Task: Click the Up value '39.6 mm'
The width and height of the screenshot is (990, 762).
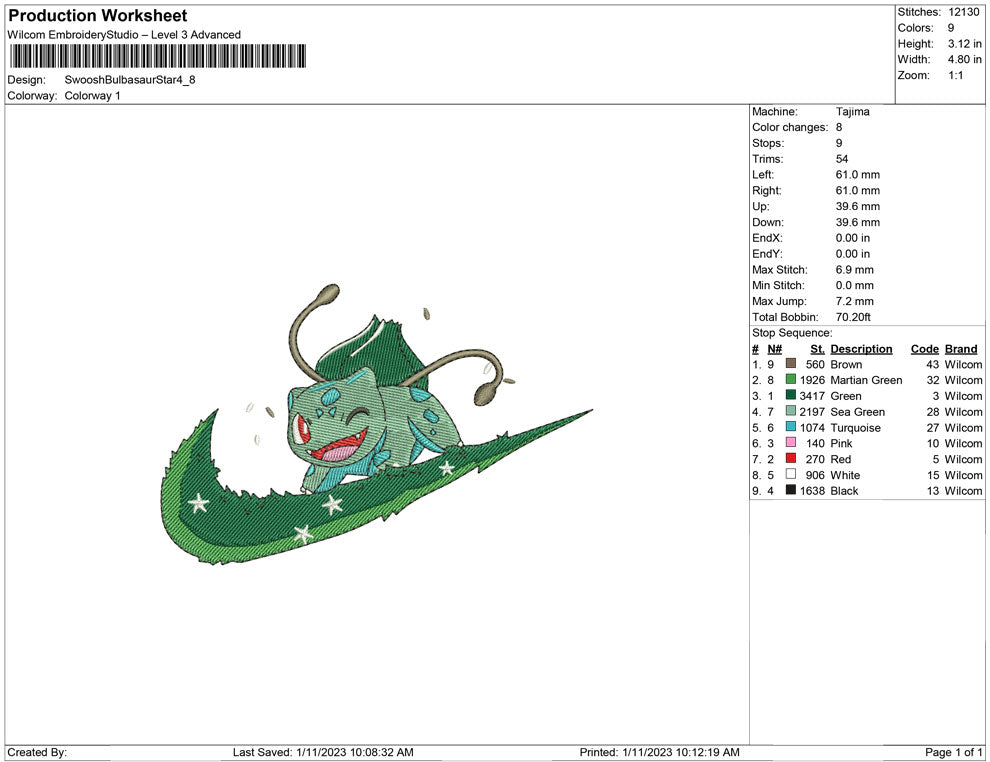Action: pyautogui.click(x=857, y=206)
